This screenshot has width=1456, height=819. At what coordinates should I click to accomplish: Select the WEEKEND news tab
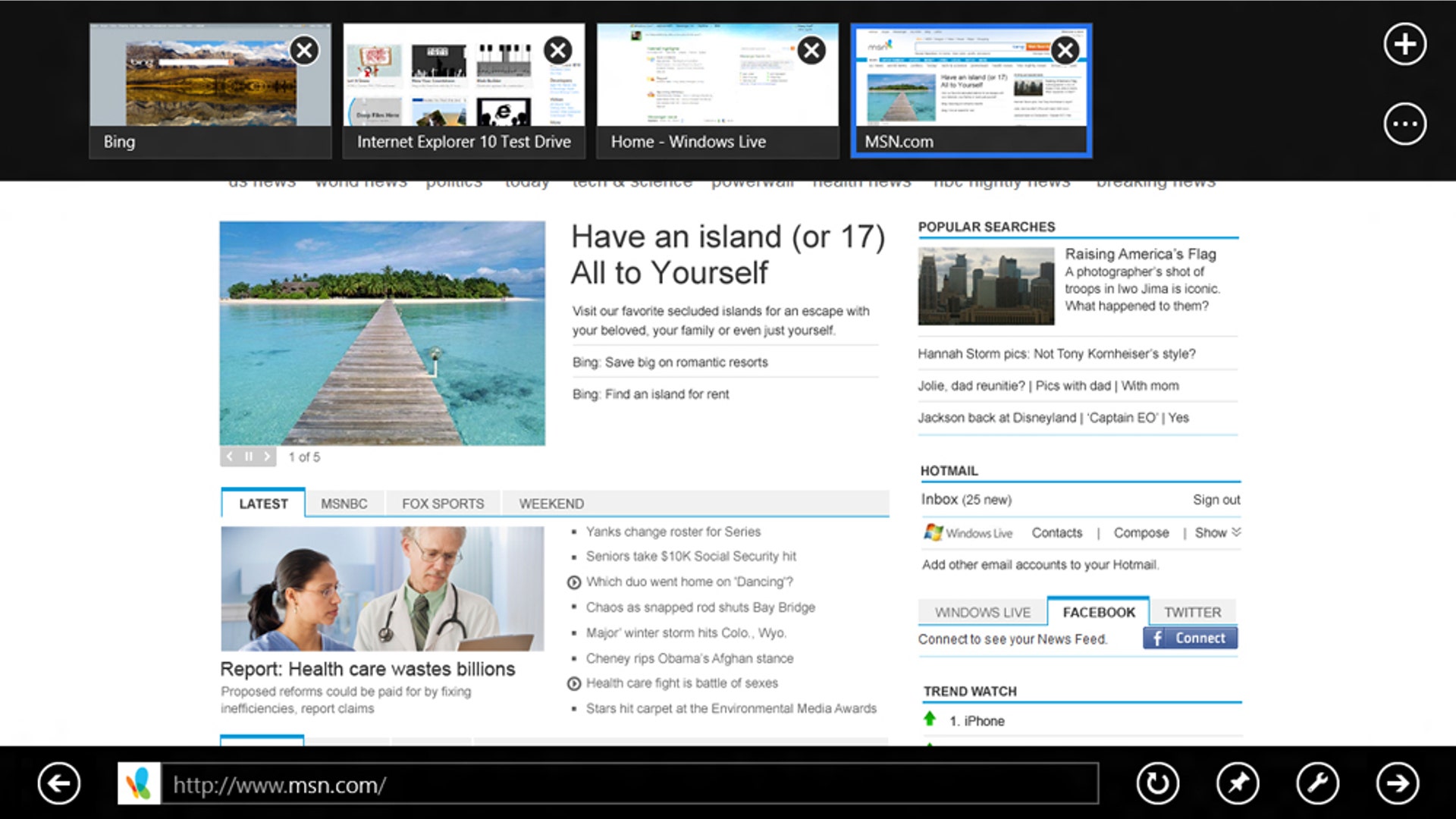[x=551, y=503]
